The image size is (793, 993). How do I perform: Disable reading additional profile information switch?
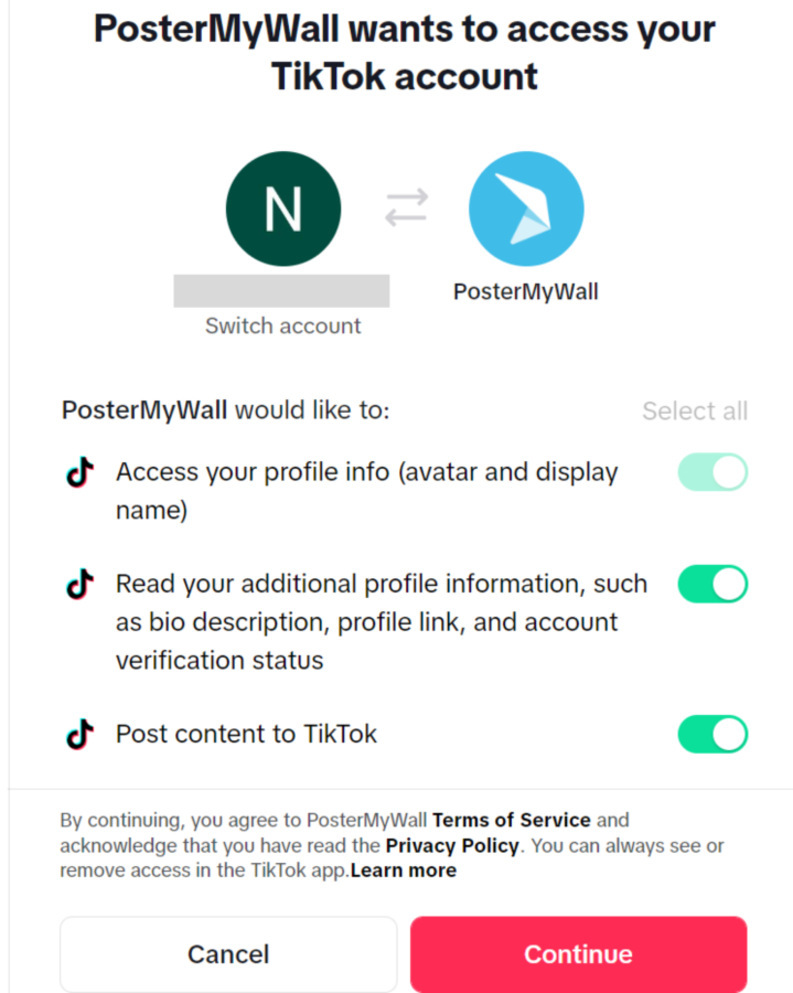pos(713,584)
